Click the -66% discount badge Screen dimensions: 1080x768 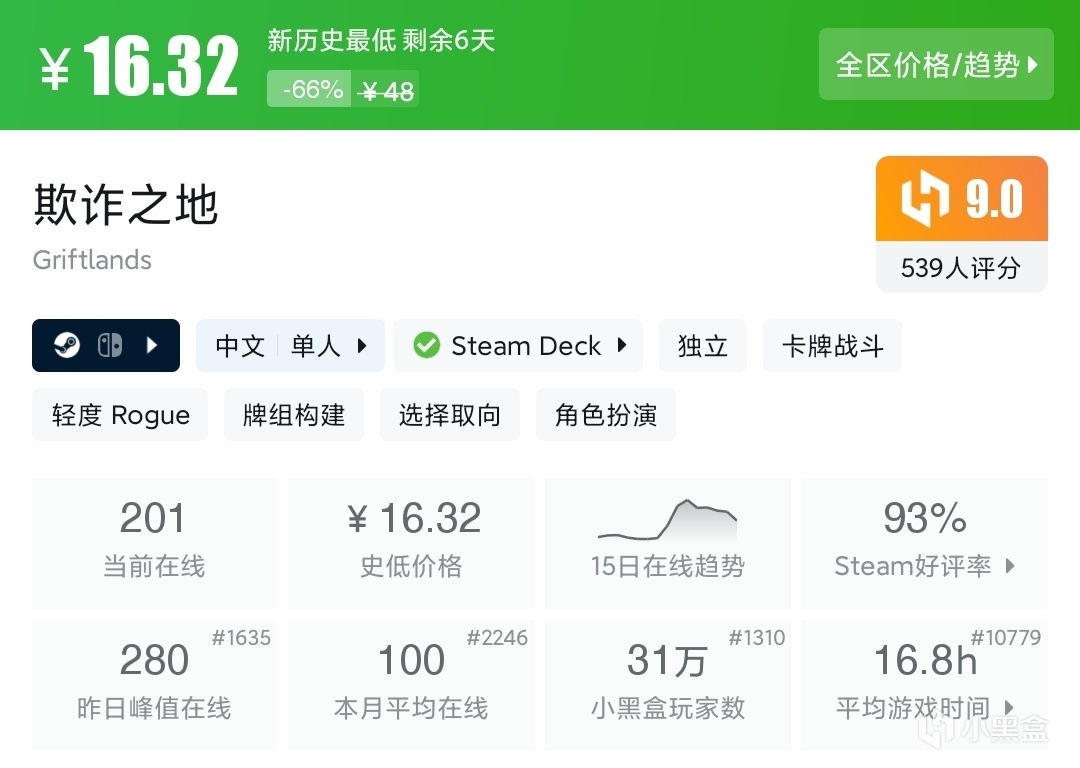310,90
